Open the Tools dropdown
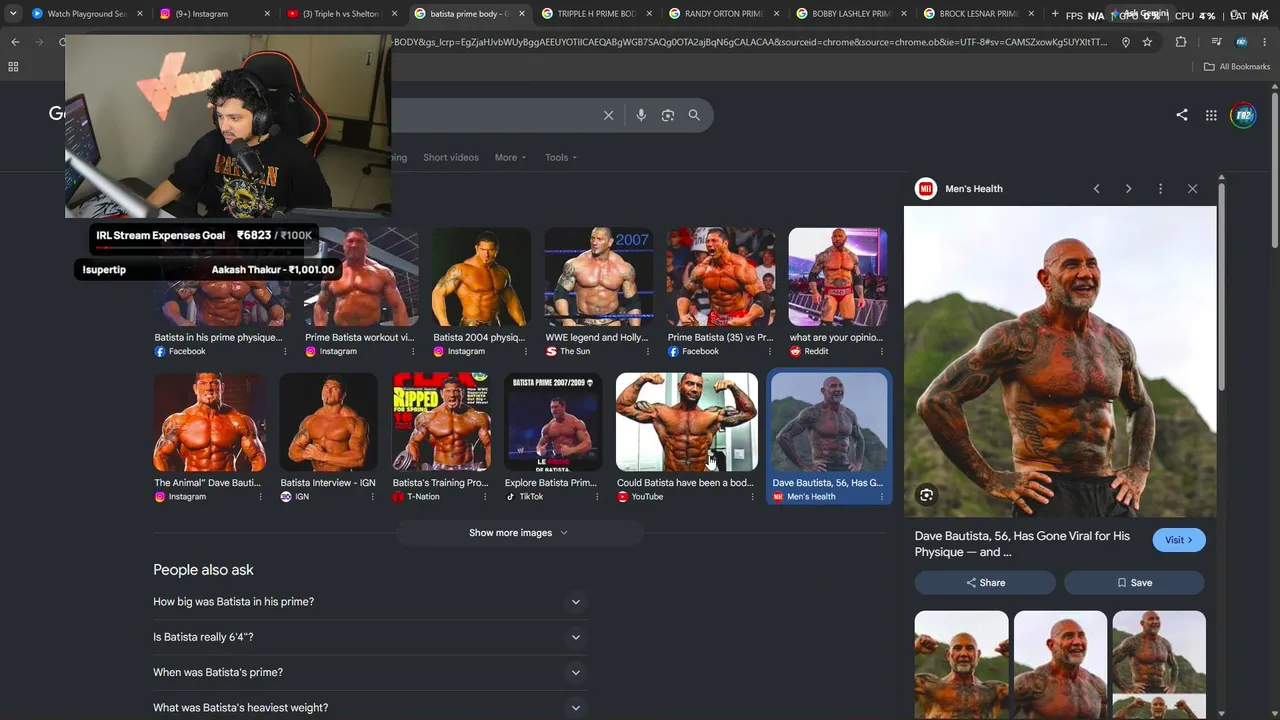This screenshot has height=720, width=1280. 561,158
